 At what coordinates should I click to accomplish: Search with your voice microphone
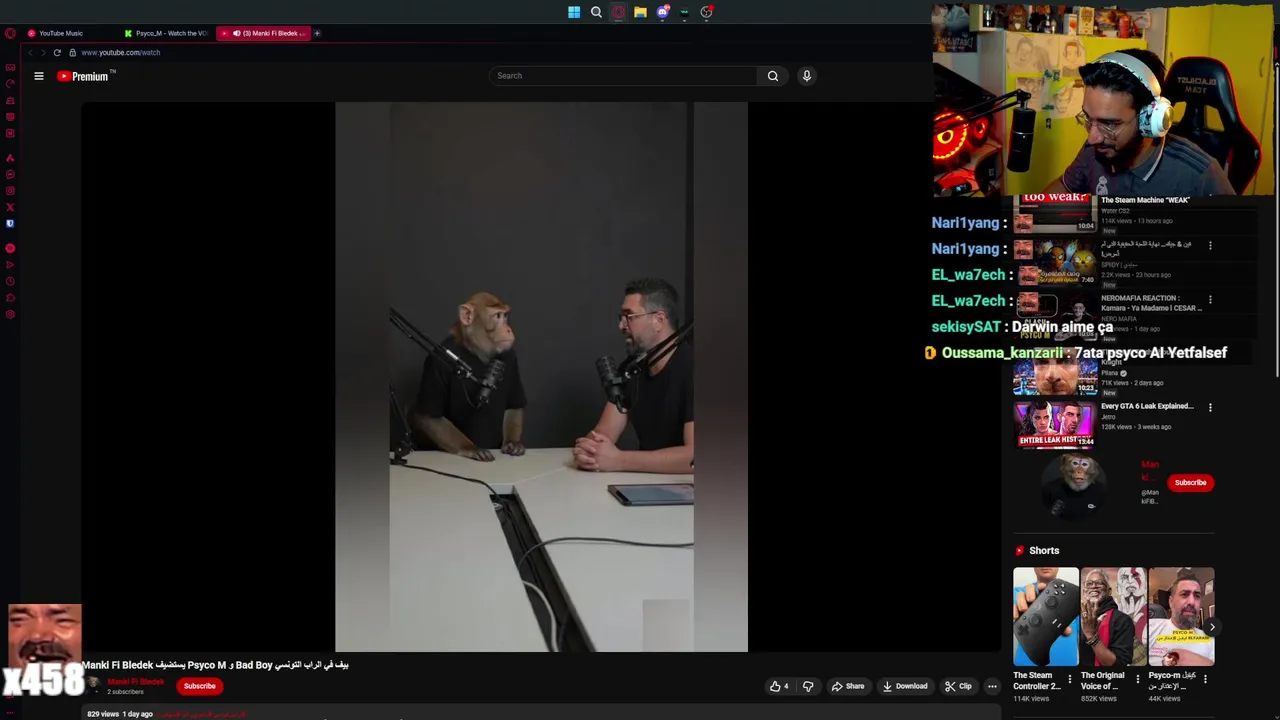coord(806,76)
